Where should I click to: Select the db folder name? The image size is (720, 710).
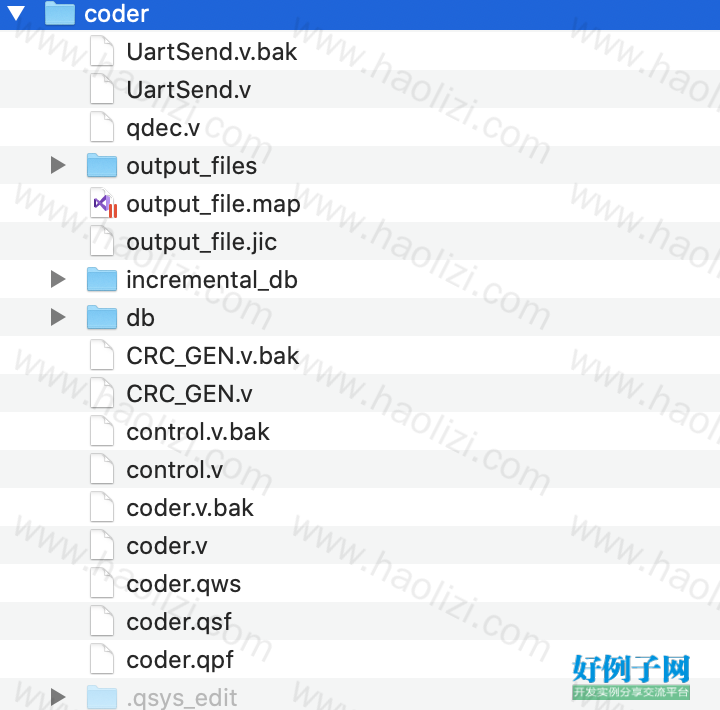(x=141, y=318)
